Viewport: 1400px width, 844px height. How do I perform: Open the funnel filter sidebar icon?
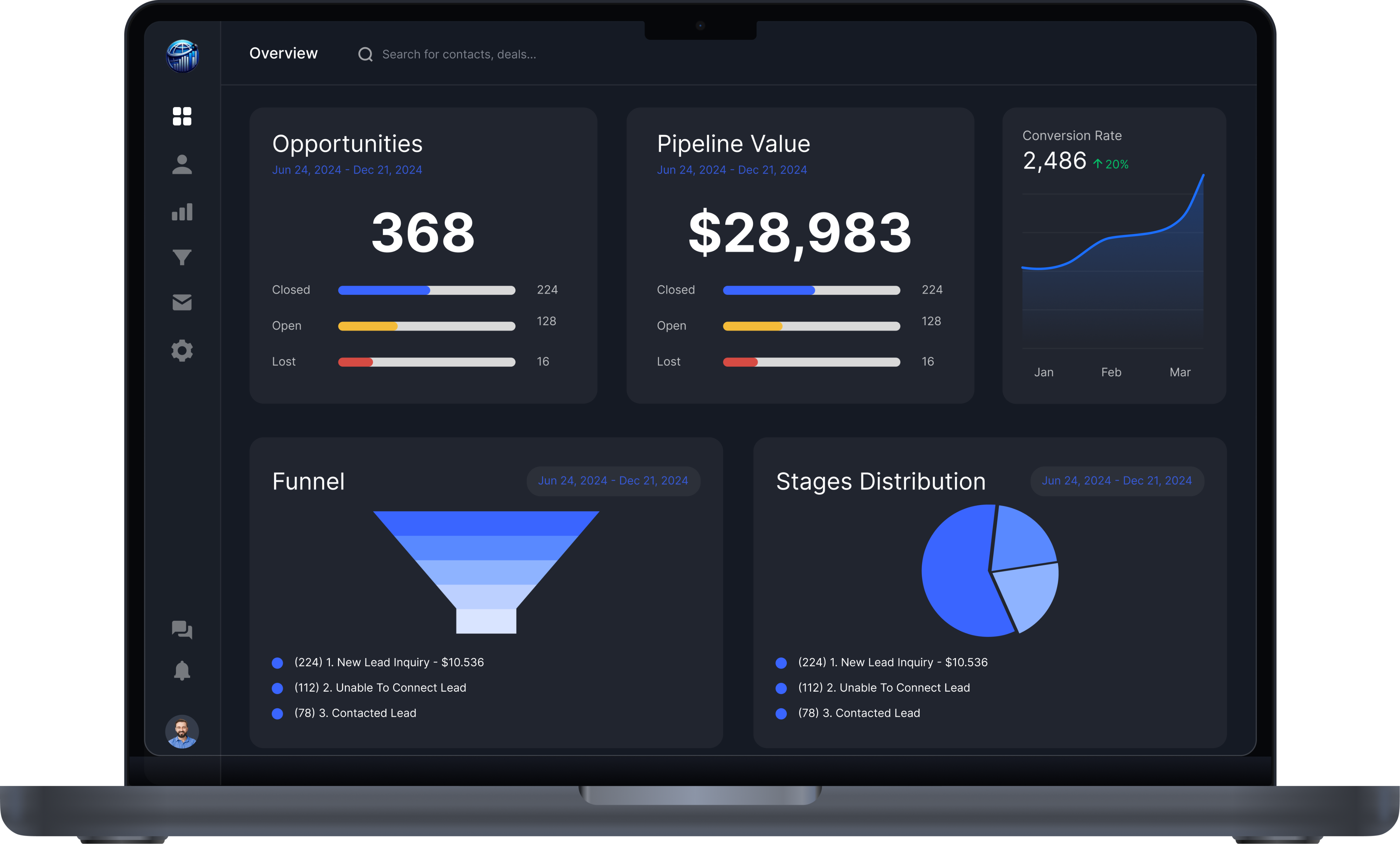(182, 257)
